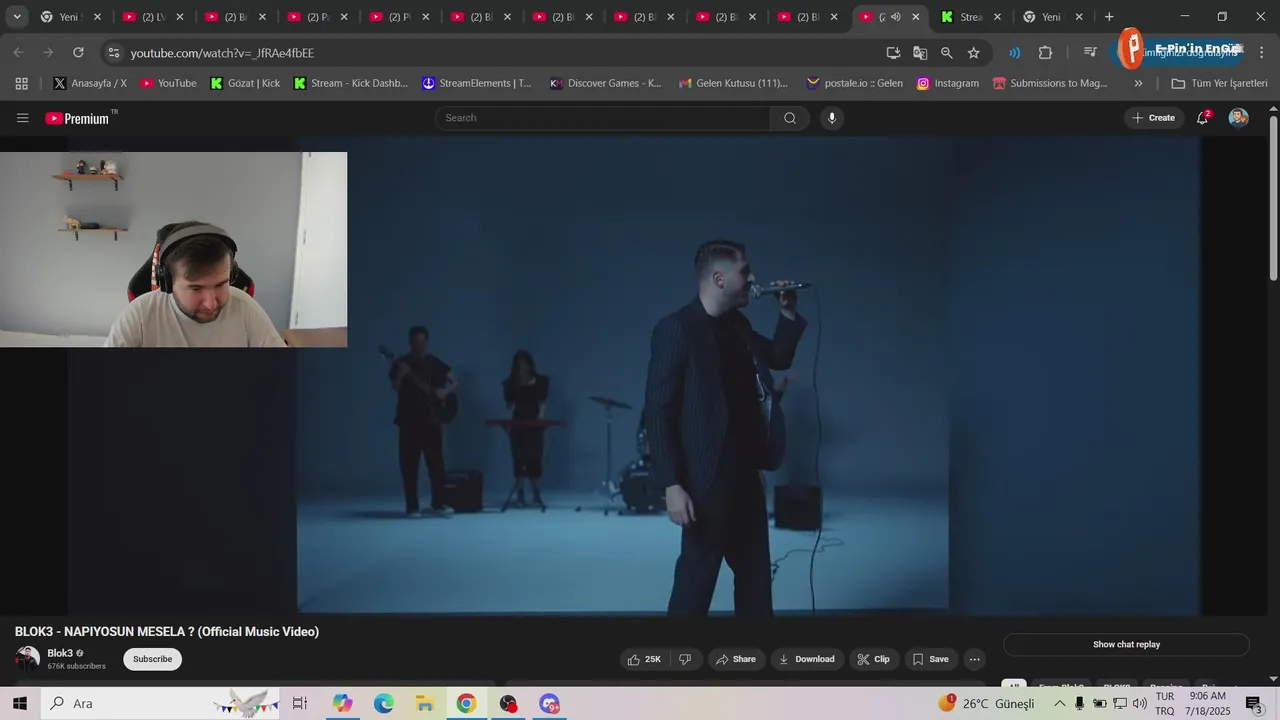Save the video to a playlist
The width and height of the screenshot is (1280, 720).
coord(930,659)
